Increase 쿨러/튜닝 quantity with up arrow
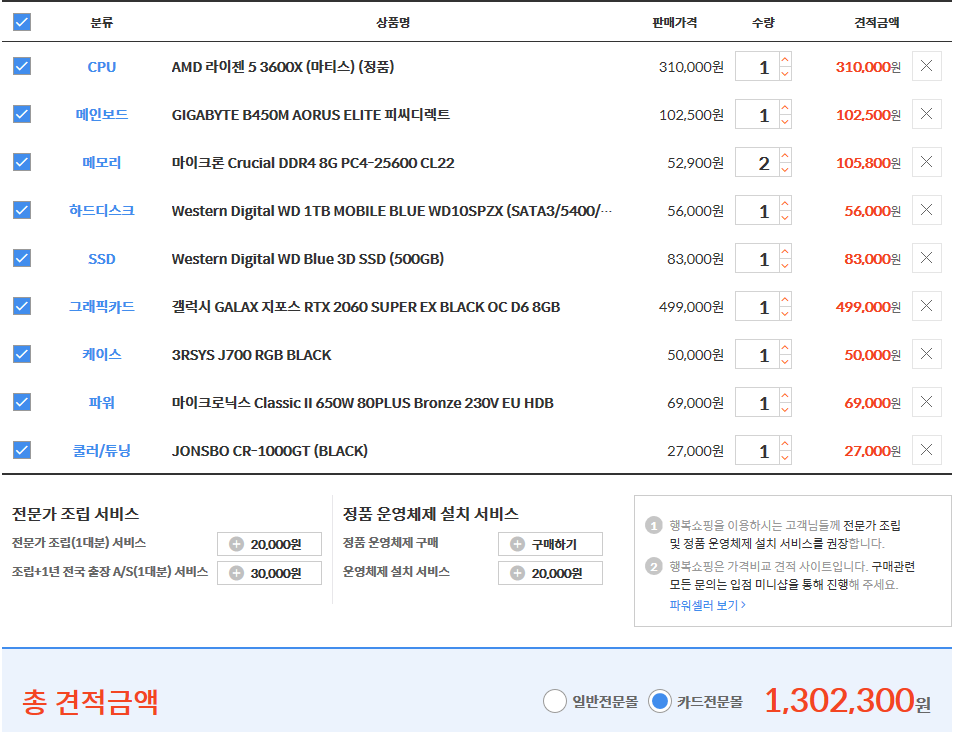Viewport: 953px width, 732px height. [x=785, y=443]
